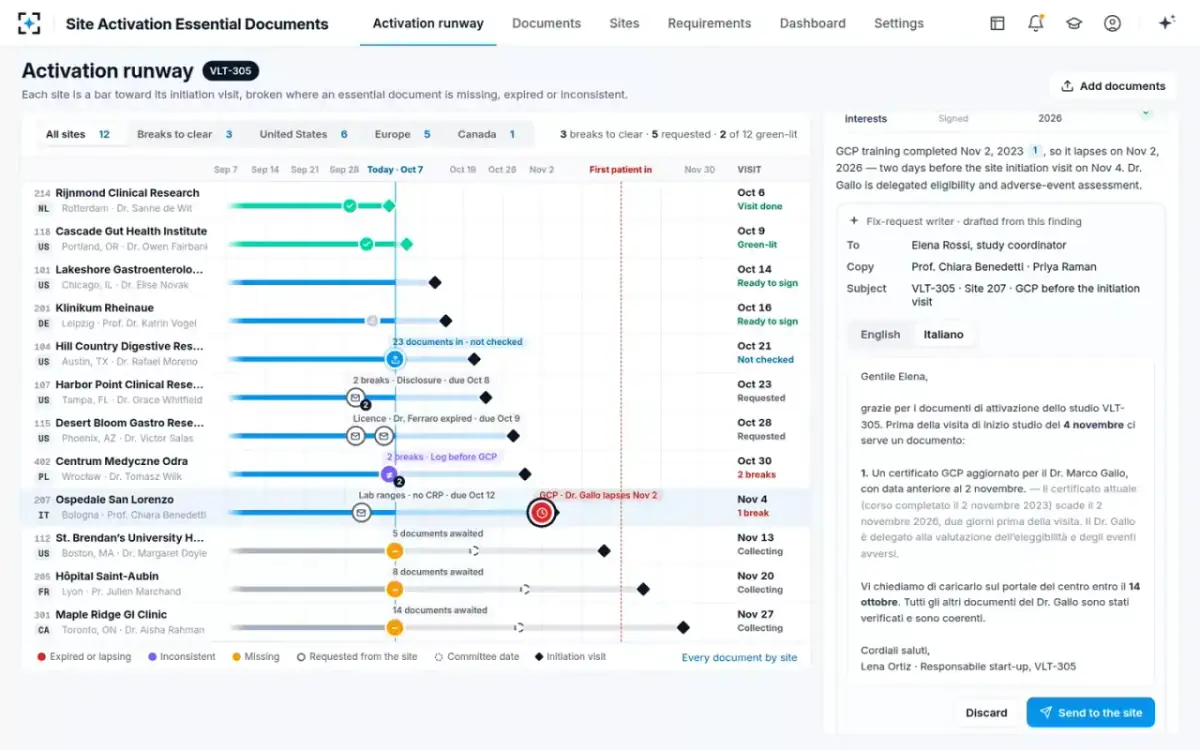This screenshot has width=1200, height=750.
Task: Click St. Brendan's missing documents marker
Action: 395,551
